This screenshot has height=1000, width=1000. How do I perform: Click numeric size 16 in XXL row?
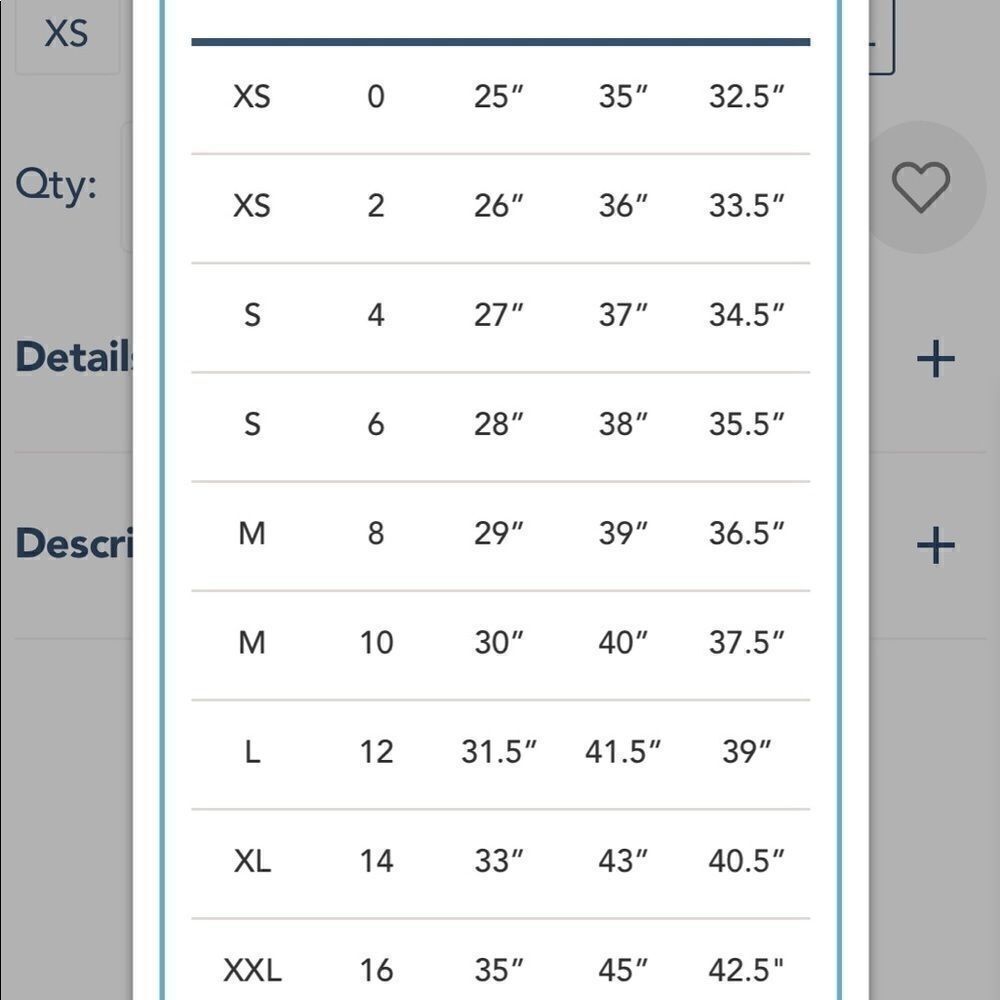coord(376,969)
